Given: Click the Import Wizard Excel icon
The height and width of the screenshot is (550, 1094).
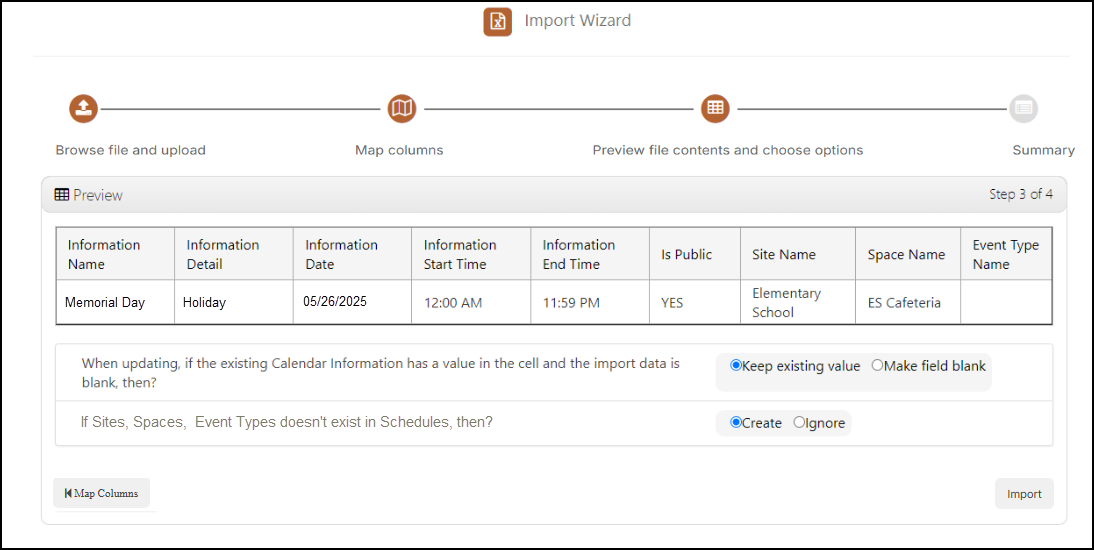Looking at the screenshot, I should pos(497,22).
